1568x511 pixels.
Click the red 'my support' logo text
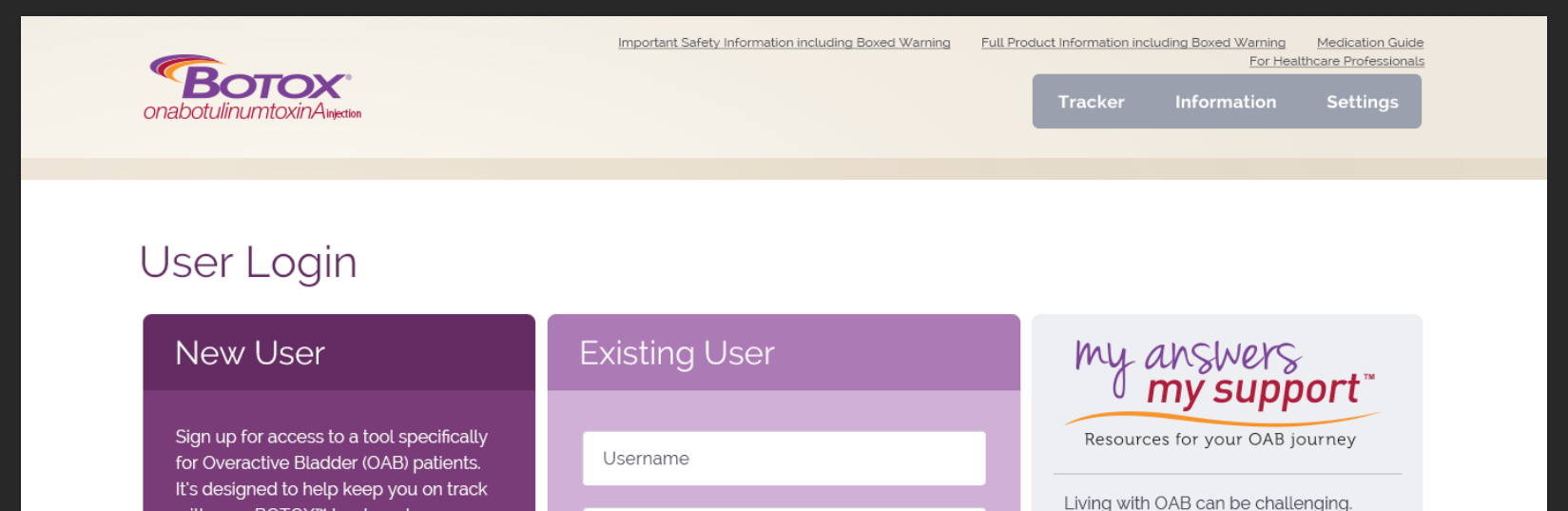point(1253,390)
